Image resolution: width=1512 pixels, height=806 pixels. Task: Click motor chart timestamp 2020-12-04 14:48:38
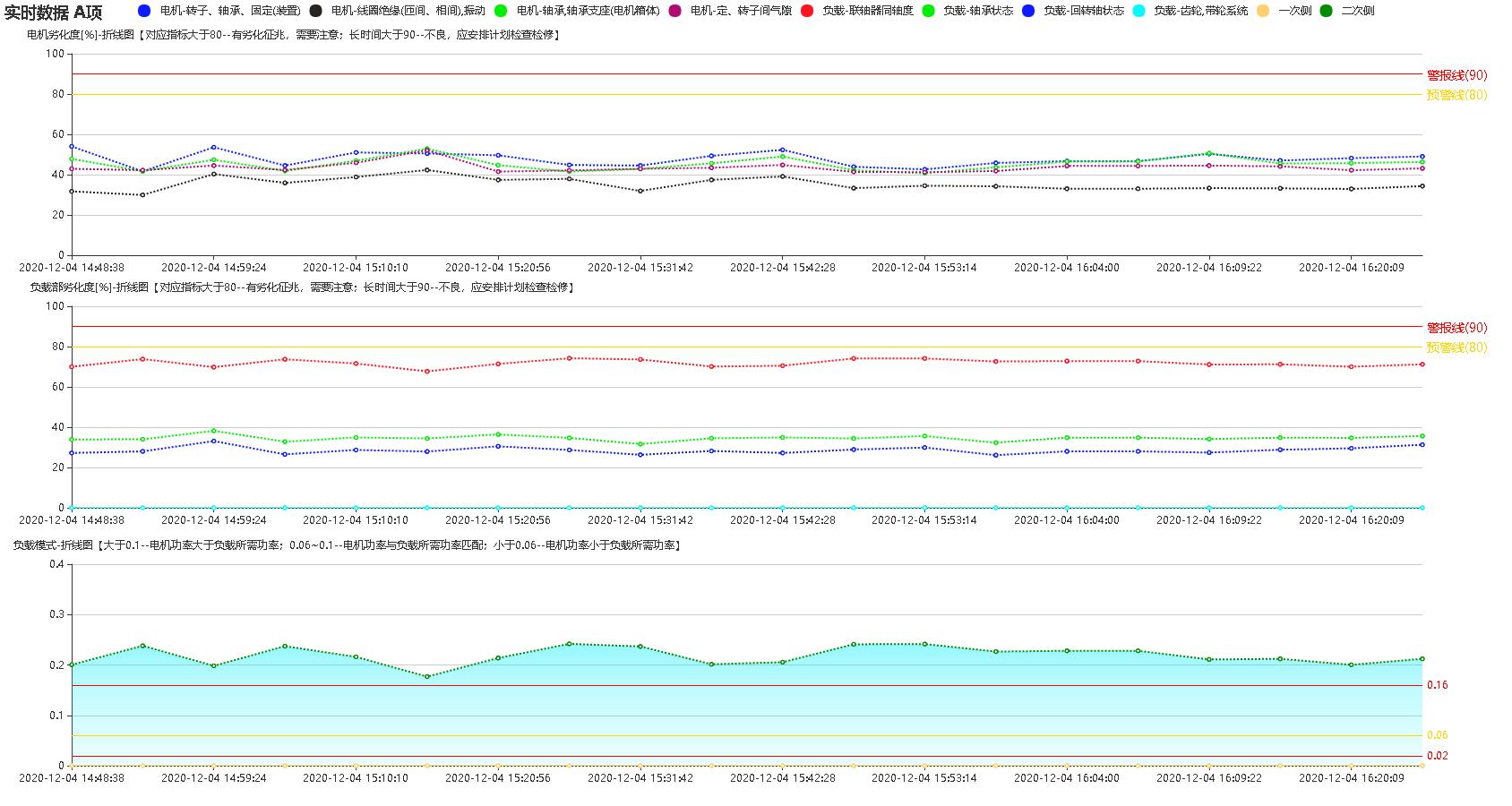coord(72,268)
